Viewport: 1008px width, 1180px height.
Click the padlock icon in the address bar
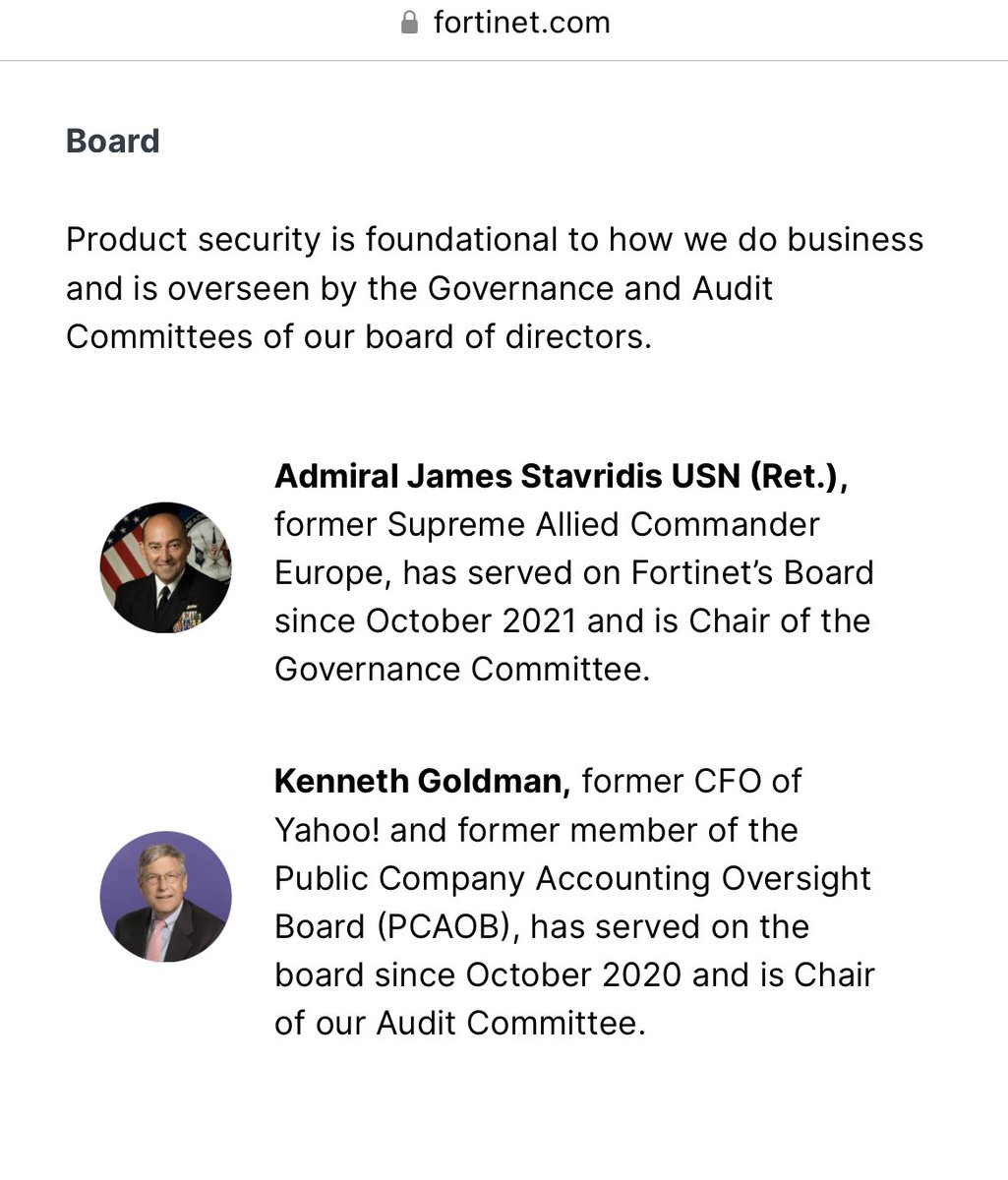pyautogui.click(x=409, y=23)
